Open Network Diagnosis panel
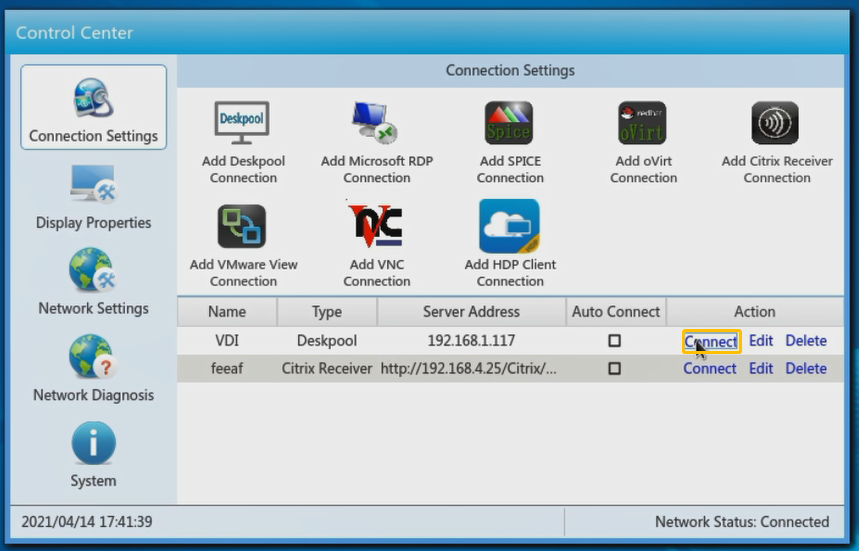 click(x=94, y=369)
